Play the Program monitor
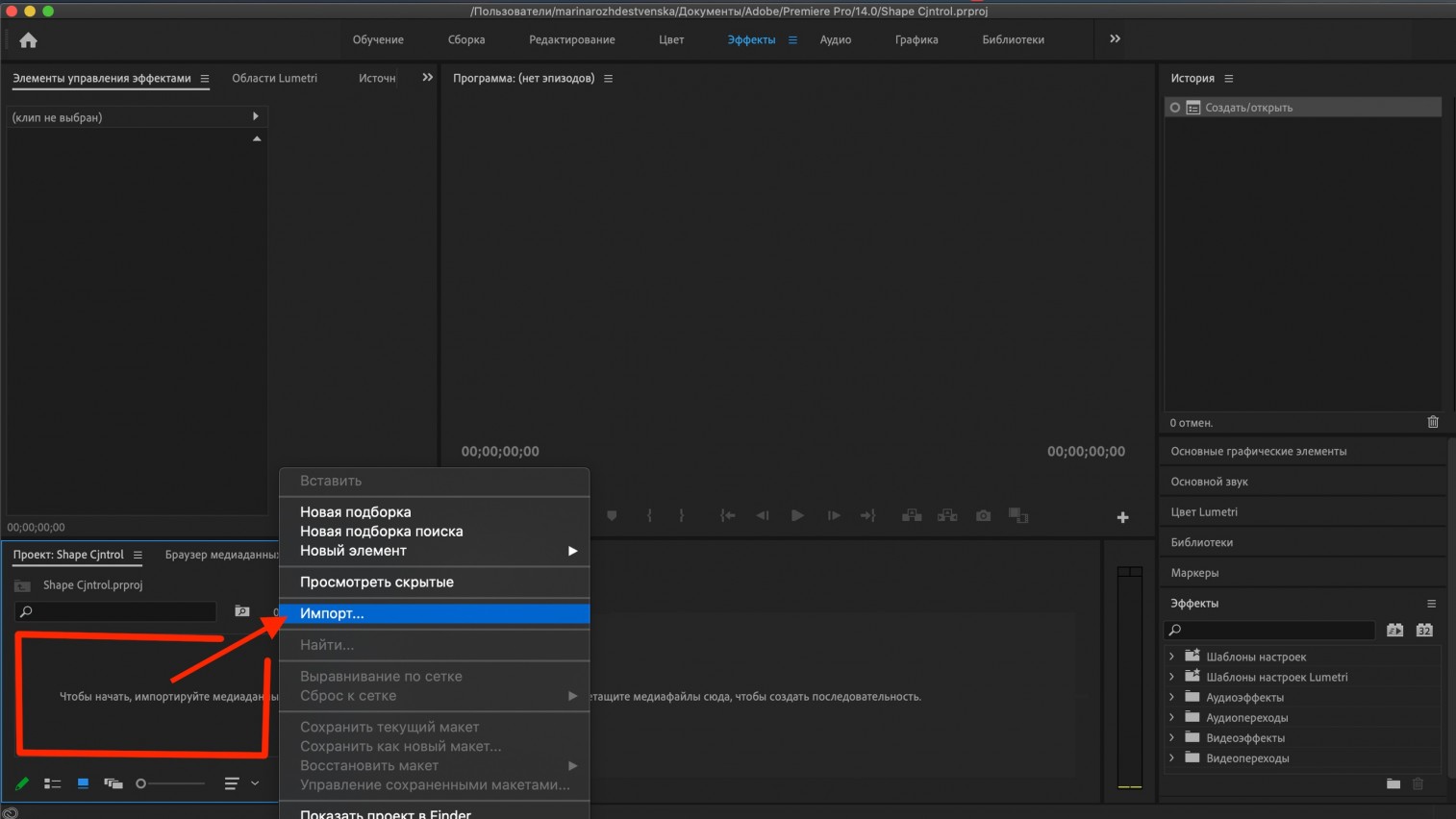 click(797, 516)
